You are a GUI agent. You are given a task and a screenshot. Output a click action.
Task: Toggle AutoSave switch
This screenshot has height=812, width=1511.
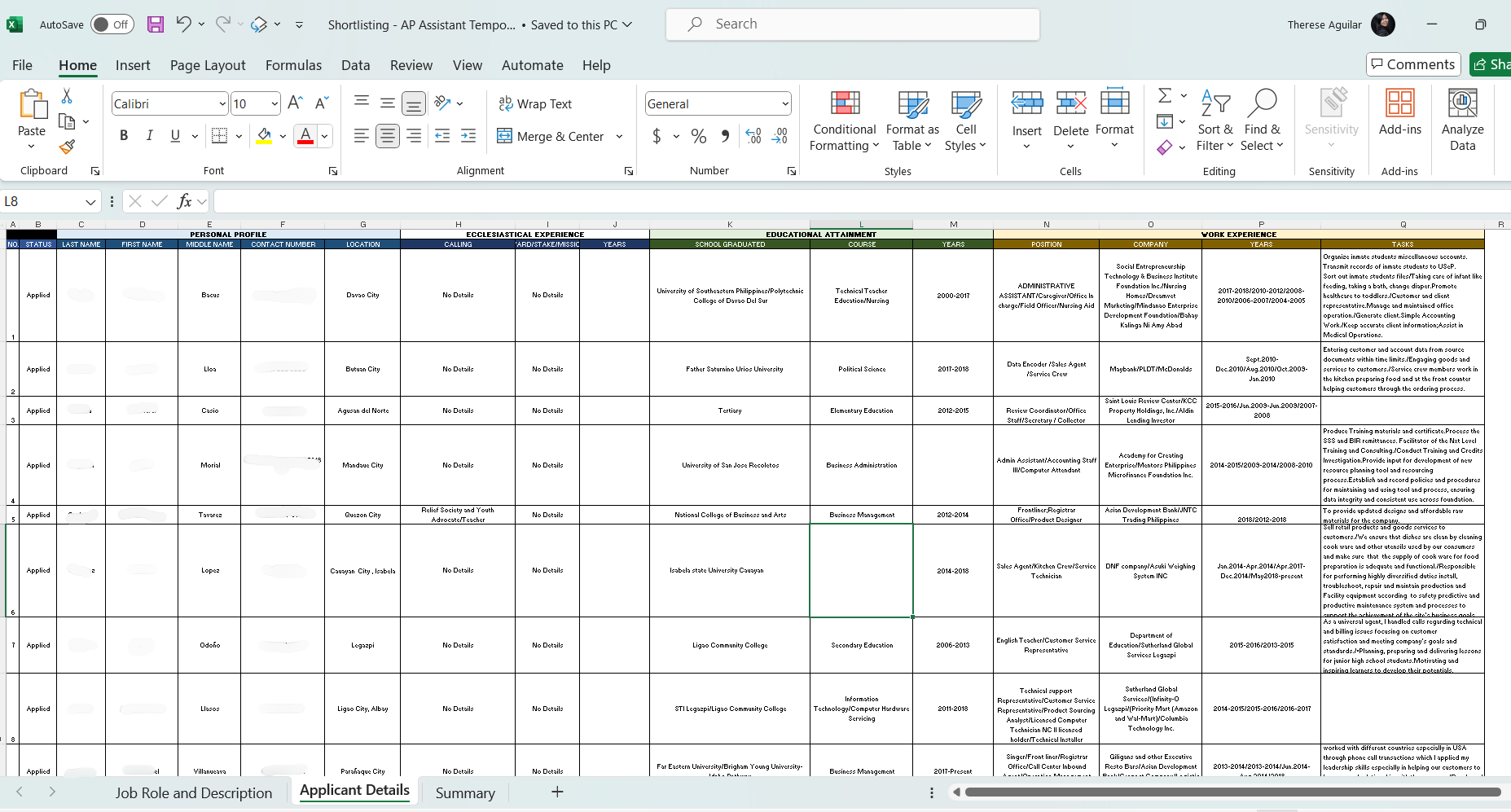coord(112,24)
